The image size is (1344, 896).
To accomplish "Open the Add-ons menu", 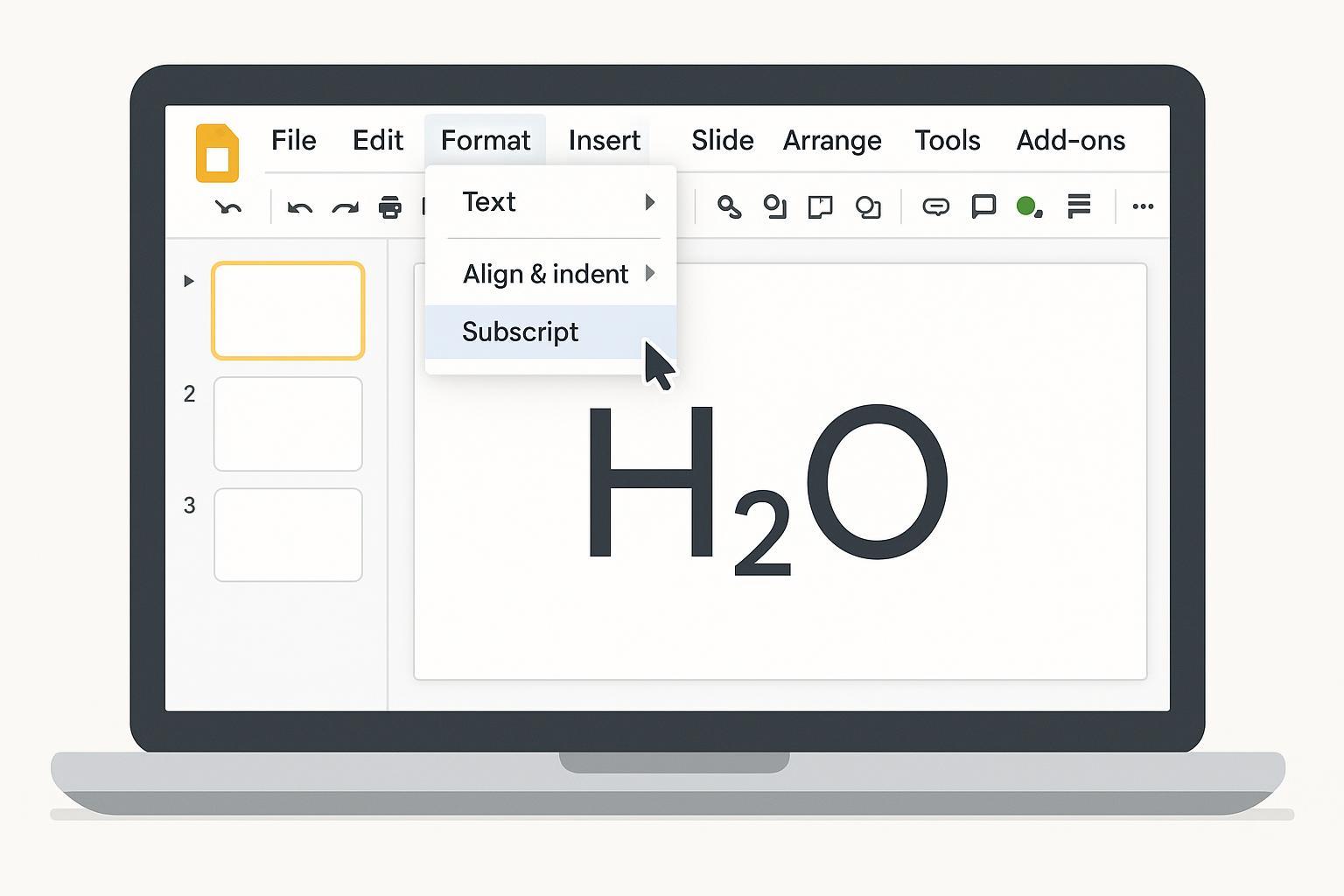I will tap(1070, 141).
